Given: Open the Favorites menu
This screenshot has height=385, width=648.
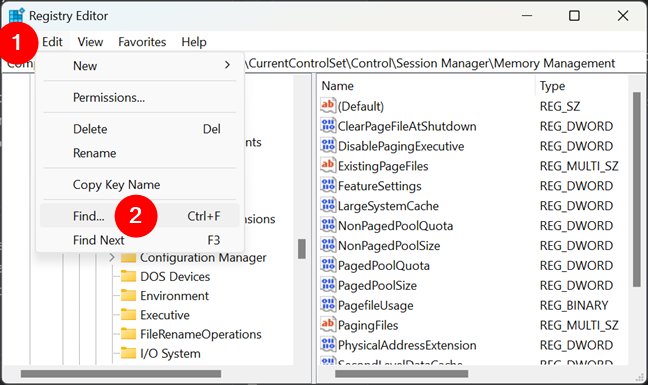Looking at the screenshot, I should (142, 42).
